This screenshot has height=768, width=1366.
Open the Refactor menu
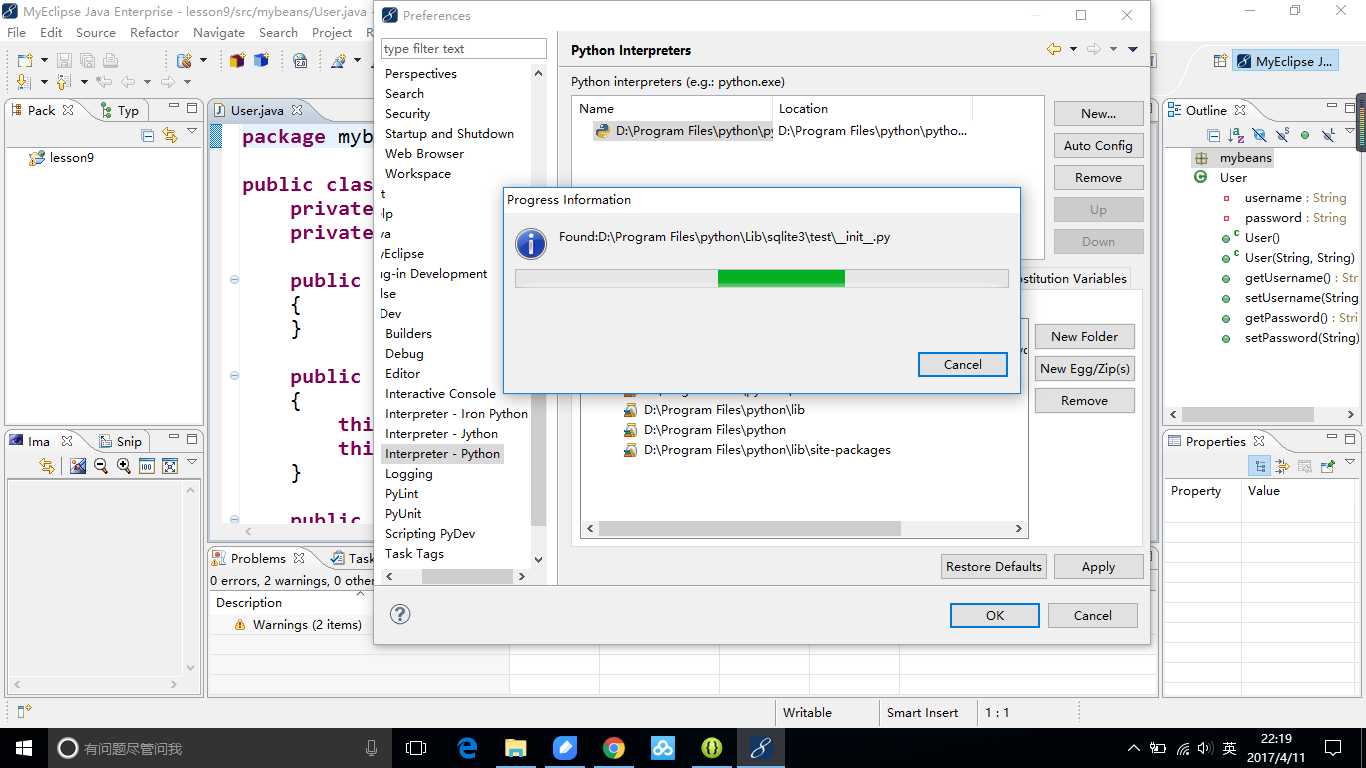coord(154,32)
